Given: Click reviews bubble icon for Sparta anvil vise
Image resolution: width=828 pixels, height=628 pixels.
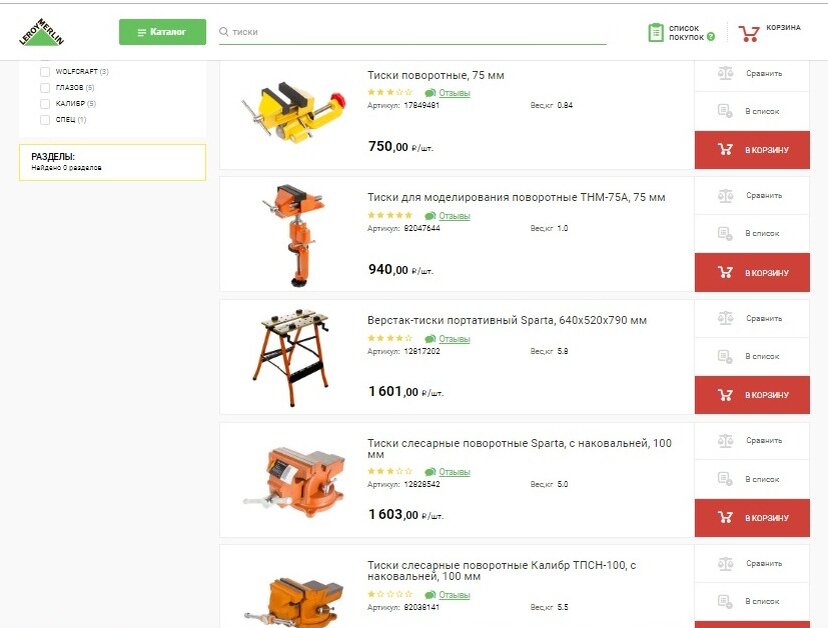Looking at the screenshot, I should 430,472.
